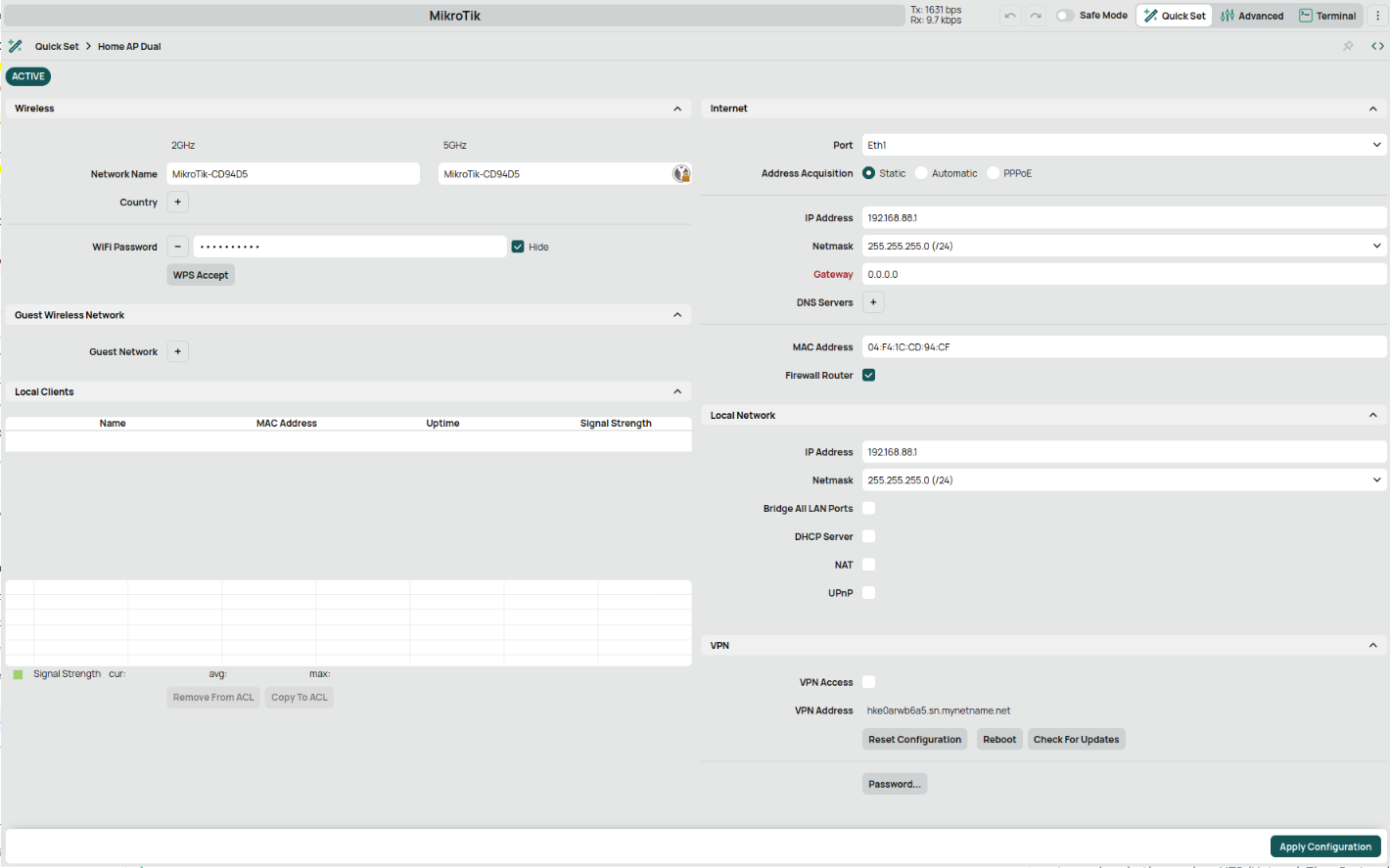The height and width of the screenshot is (868, 1390).
Task: Uncheck the Hide password checkbox
Action: [x=518, y=247]
